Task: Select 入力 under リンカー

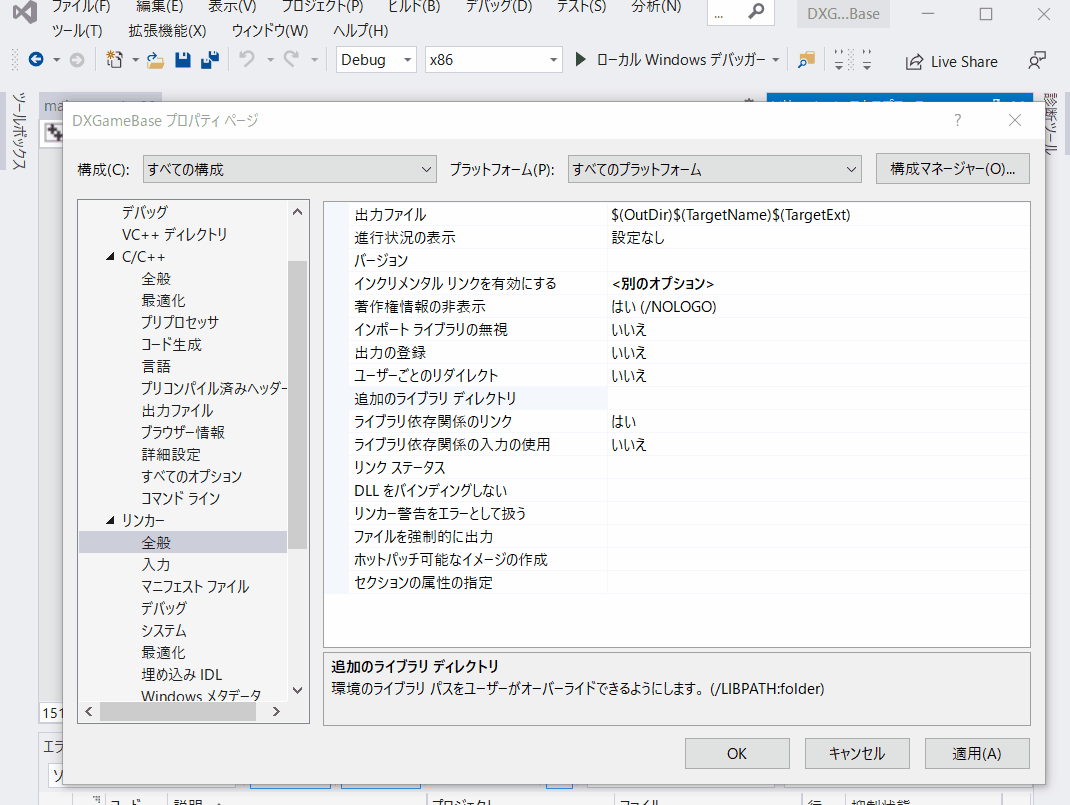Action: click(156, 565)
